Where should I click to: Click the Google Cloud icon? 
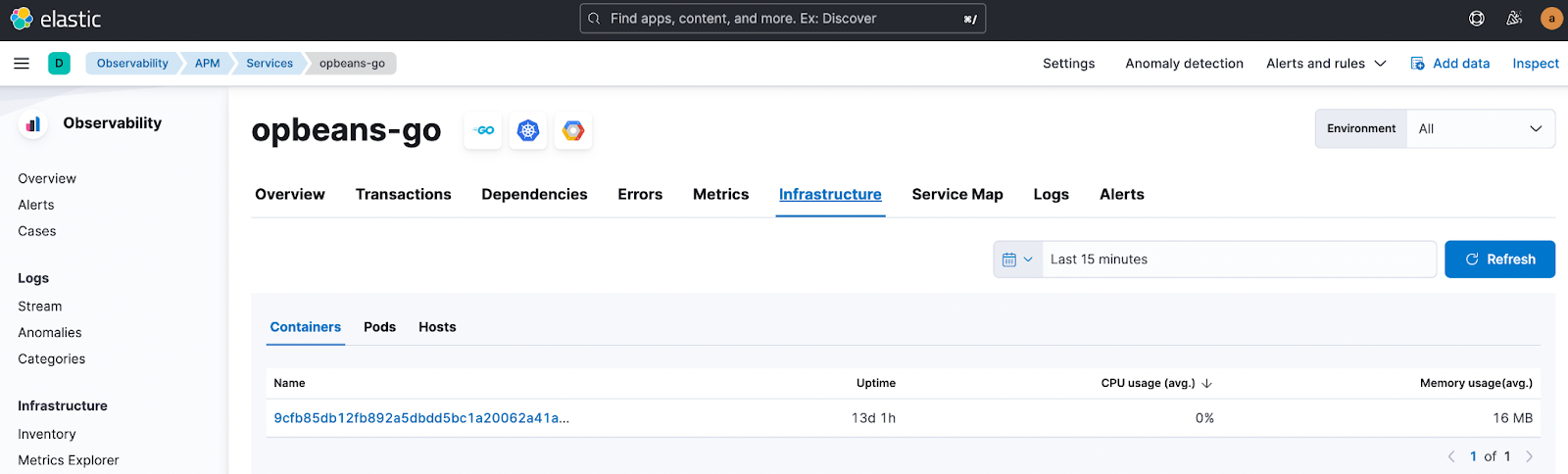573,130
